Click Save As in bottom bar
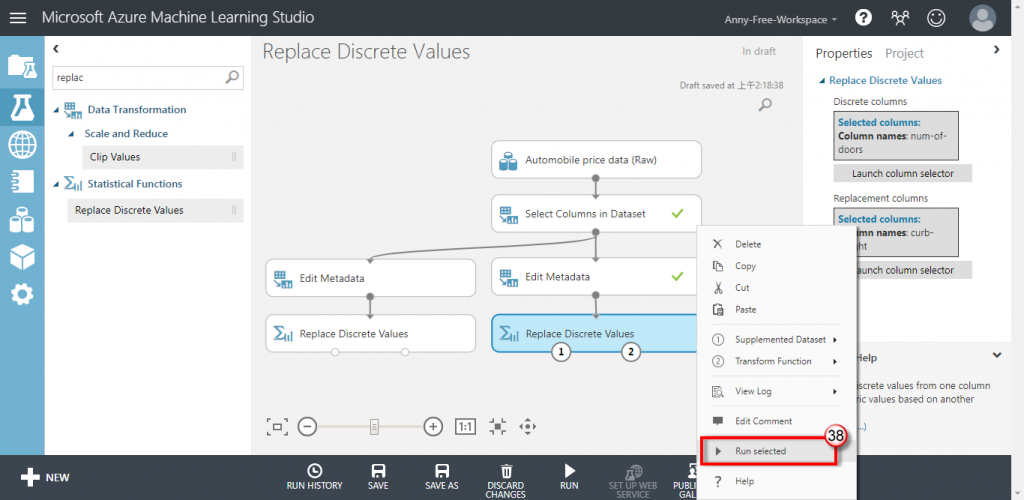 click(441, 477)
